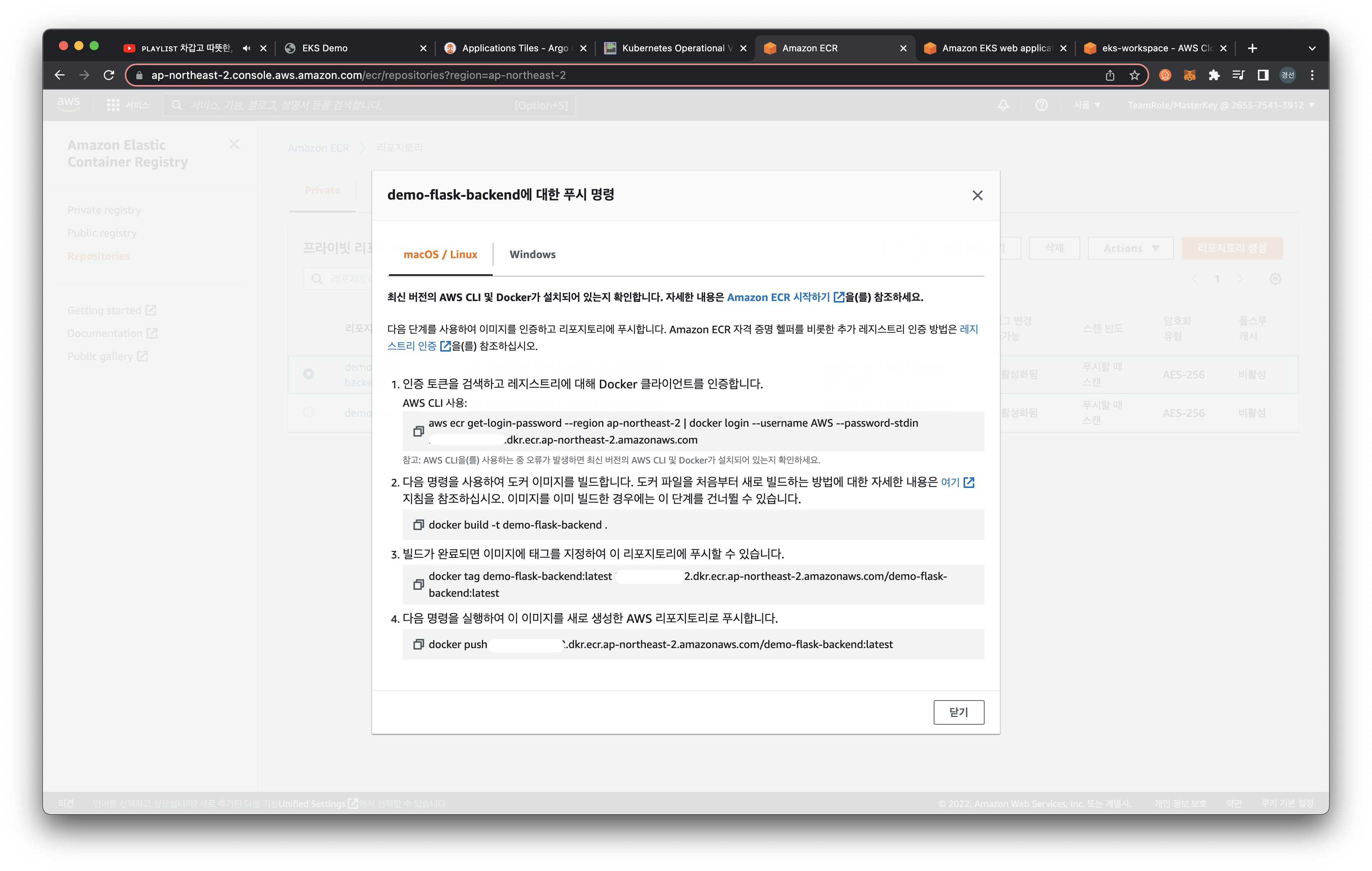Copy the docker tag command

[x=418, y=585]
